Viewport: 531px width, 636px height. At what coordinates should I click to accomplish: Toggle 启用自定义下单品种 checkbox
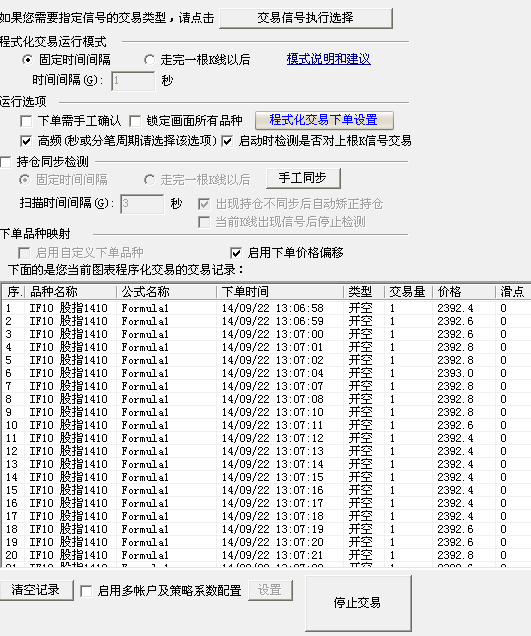[x=24, y=254]
